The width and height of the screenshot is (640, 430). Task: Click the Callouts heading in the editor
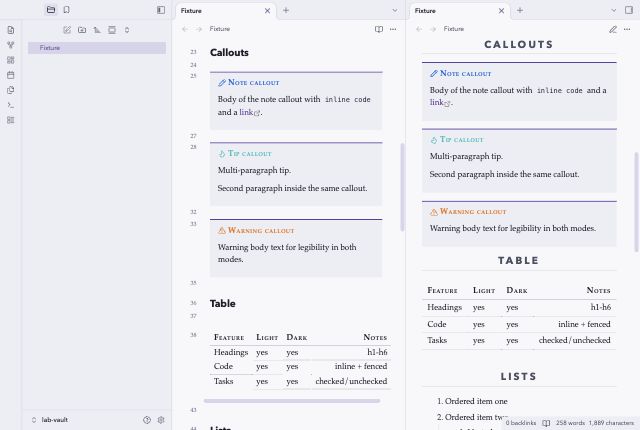pos(229,53)
